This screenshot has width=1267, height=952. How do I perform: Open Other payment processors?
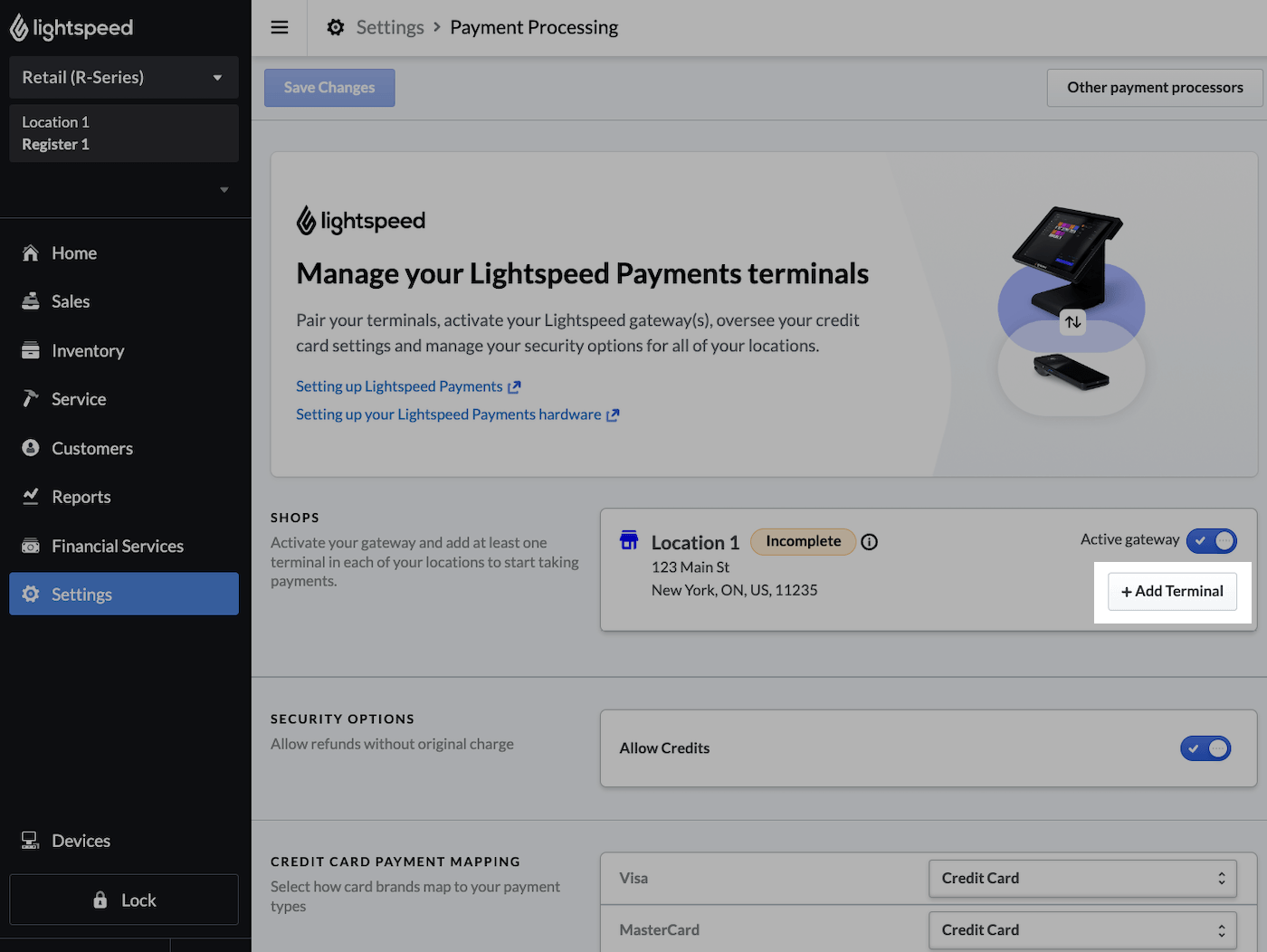pos(1156,88)
